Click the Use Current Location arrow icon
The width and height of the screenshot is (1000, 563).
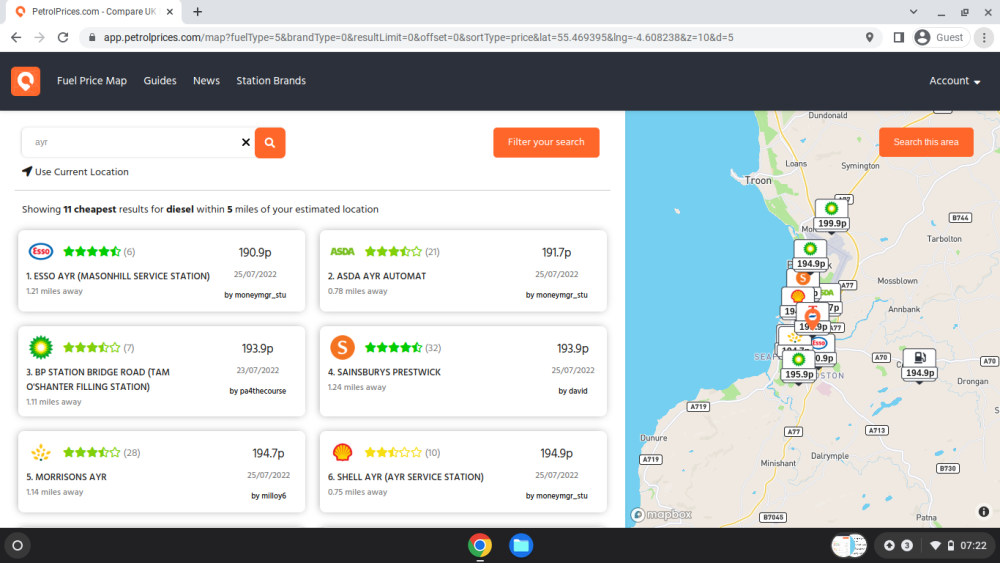[27, 172]
